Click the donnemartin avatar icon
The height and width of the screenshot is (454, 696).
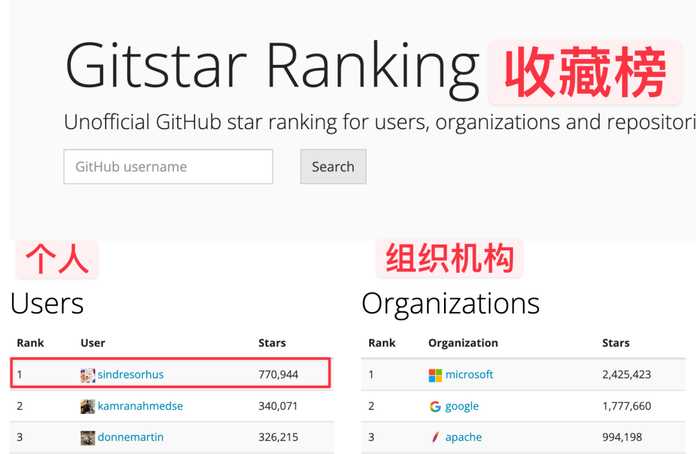pos(87,438)
